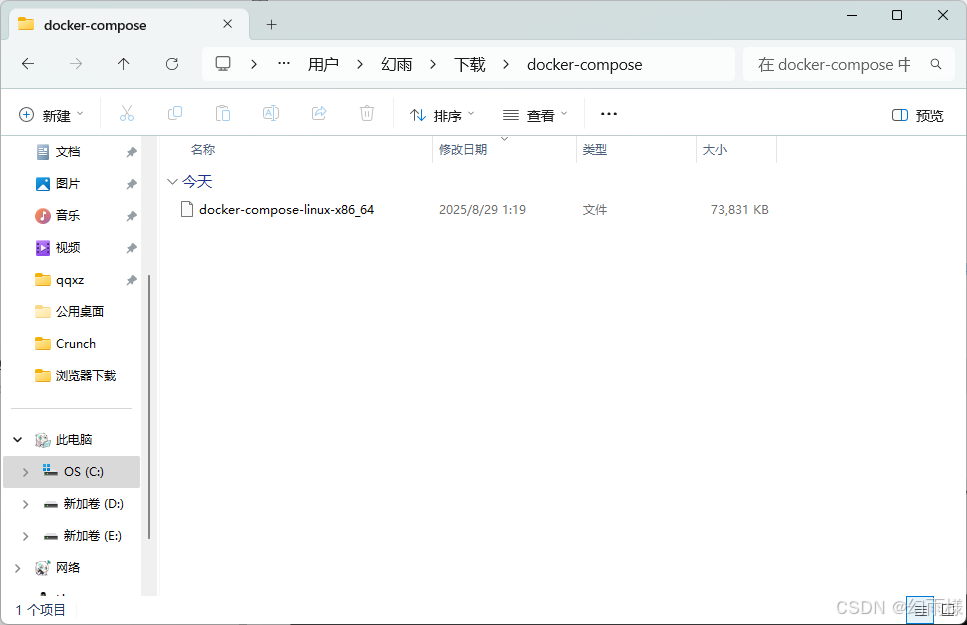Switch to large thumbnails view icon
967x625 pixels.
(949, 610)
